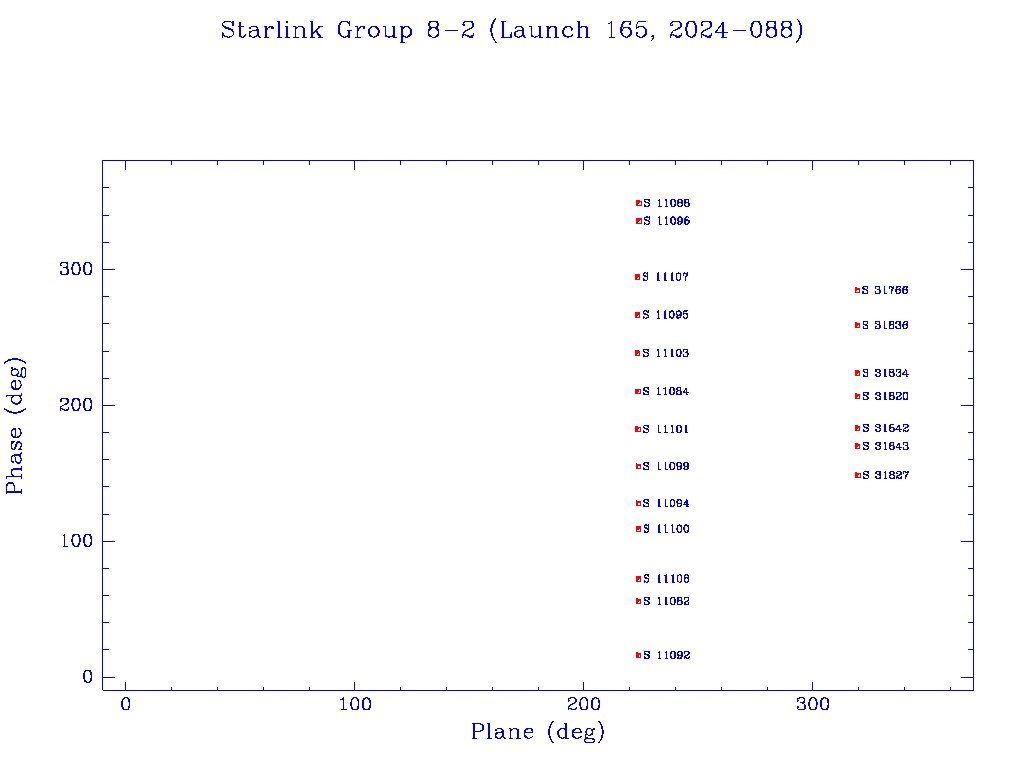Click the red marker beside S 11107

[637, 277]
